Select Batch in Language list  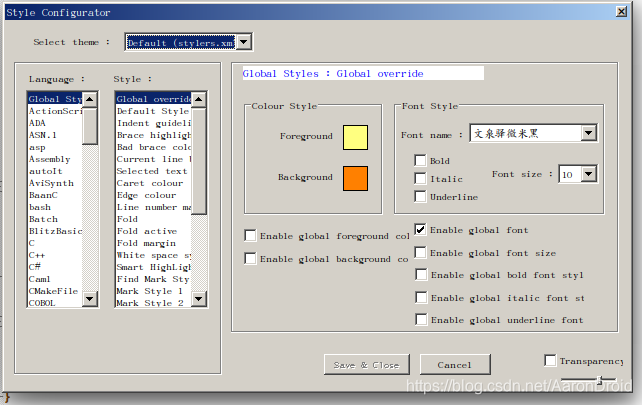pyautogui.click(x=55, y=219)
